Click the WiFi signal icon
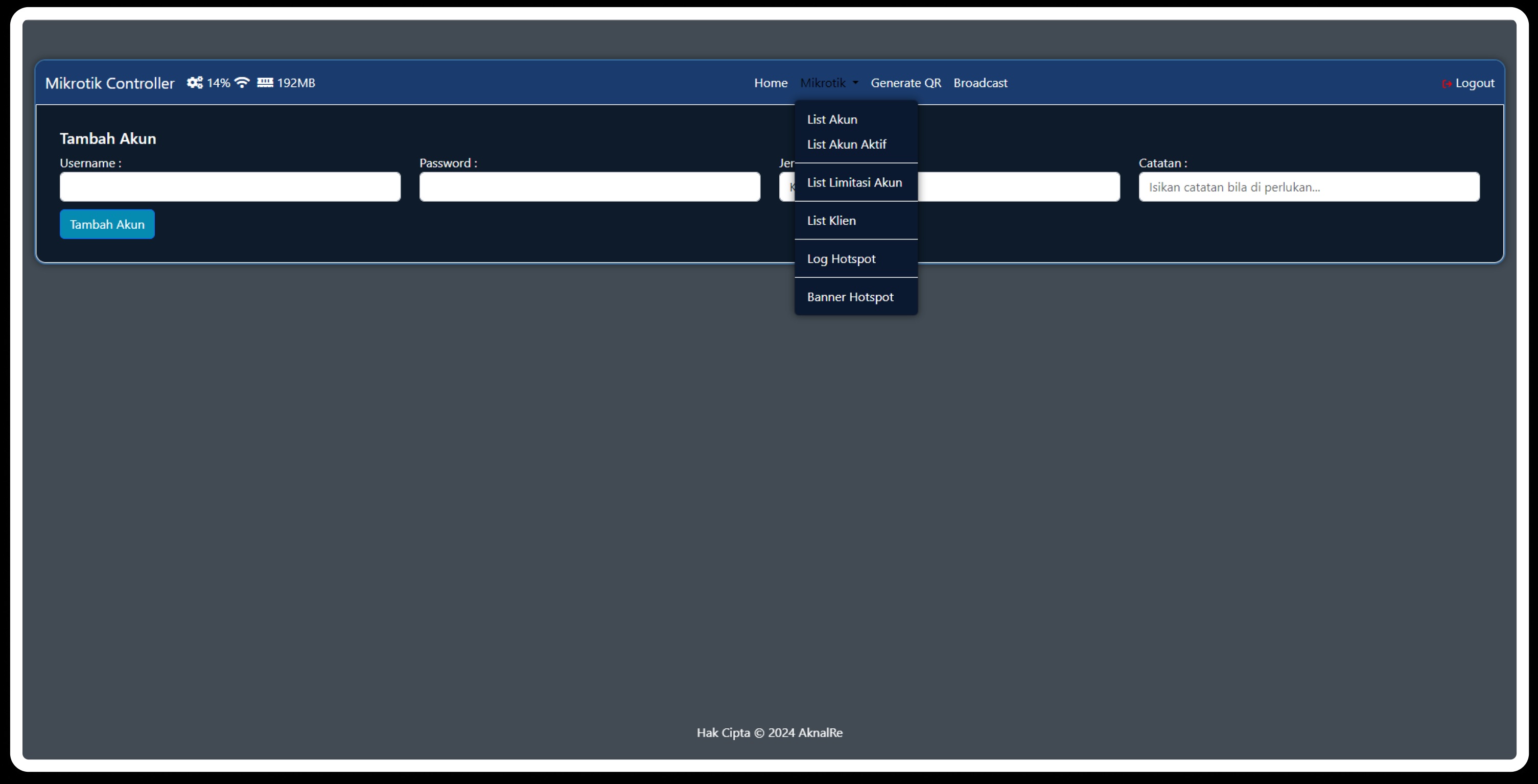Viewport: 1538px width, 784px height. [242, 82]
